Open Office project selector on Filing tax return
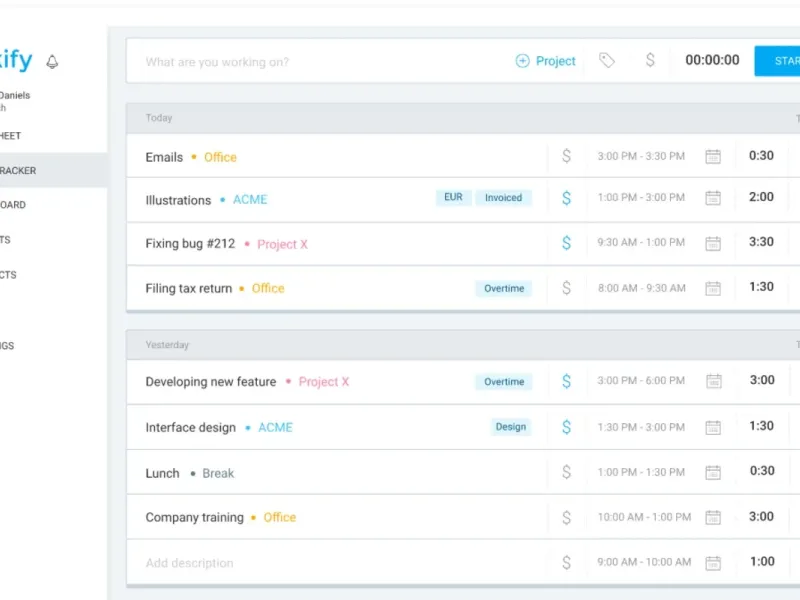 (x=268, y=288)
